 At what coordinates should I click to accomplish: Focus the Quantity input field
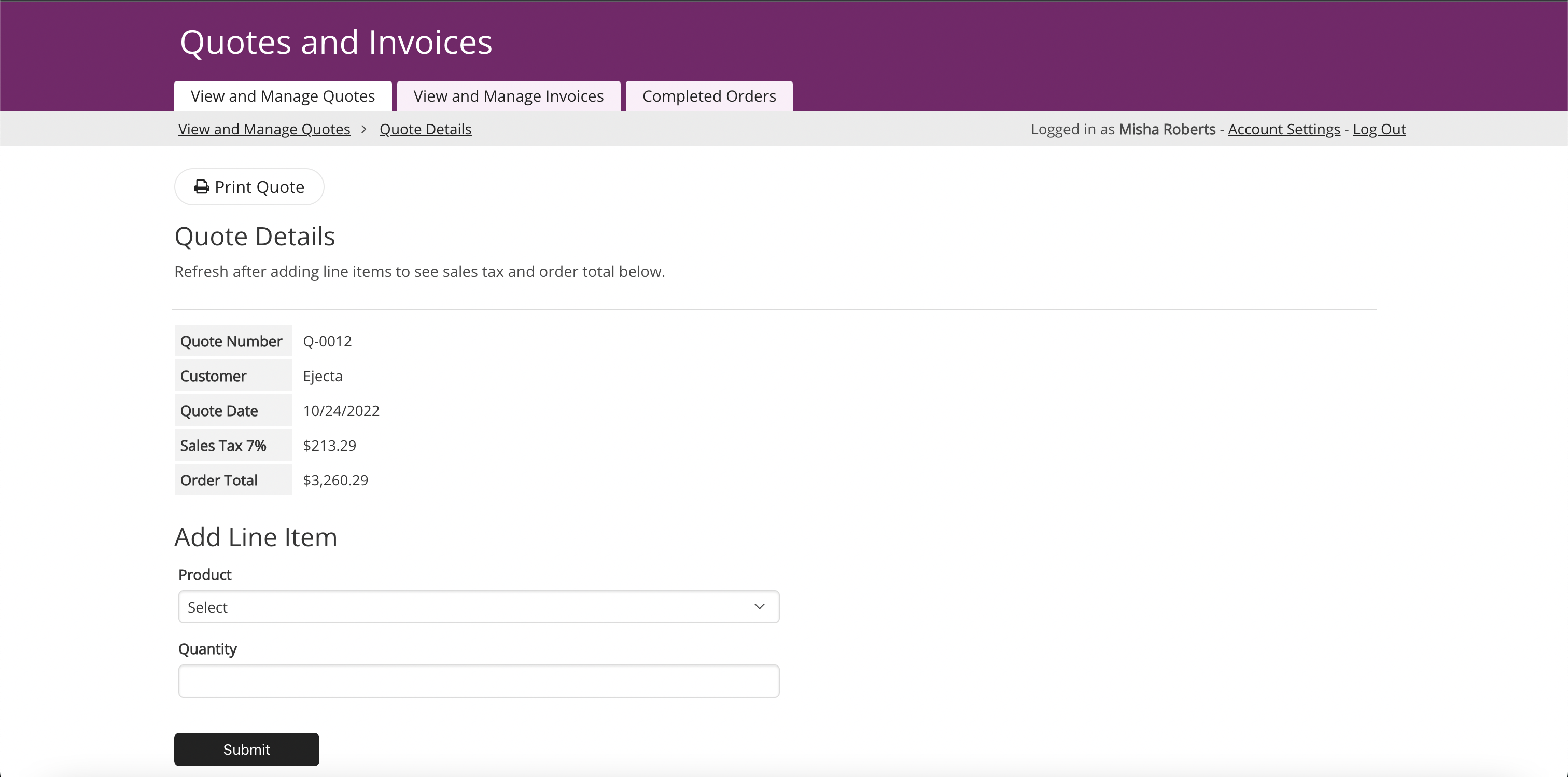click(x=478, y=681)
